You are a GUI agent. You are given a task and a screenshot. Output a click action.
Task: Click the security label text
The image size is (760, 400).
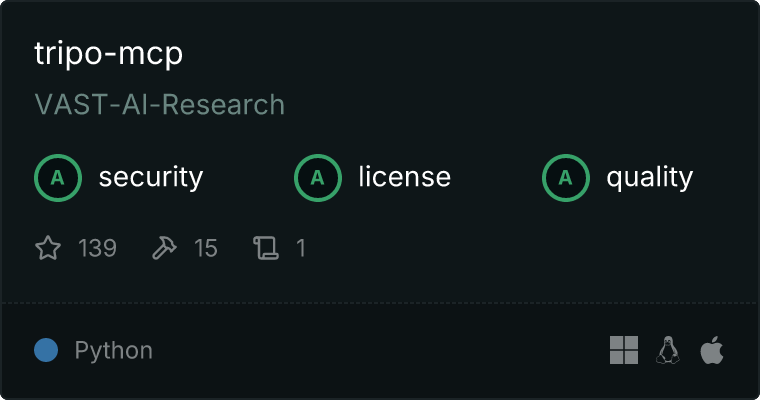tap(151, 177)
